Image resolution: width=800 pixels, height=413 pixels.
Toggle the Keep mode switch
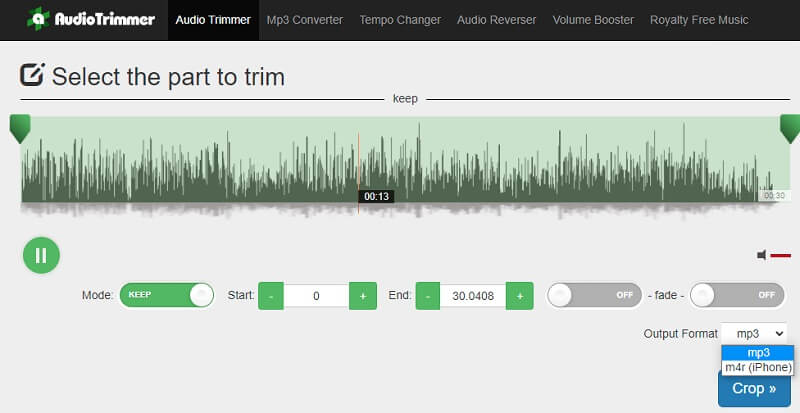tap(166, 295)
